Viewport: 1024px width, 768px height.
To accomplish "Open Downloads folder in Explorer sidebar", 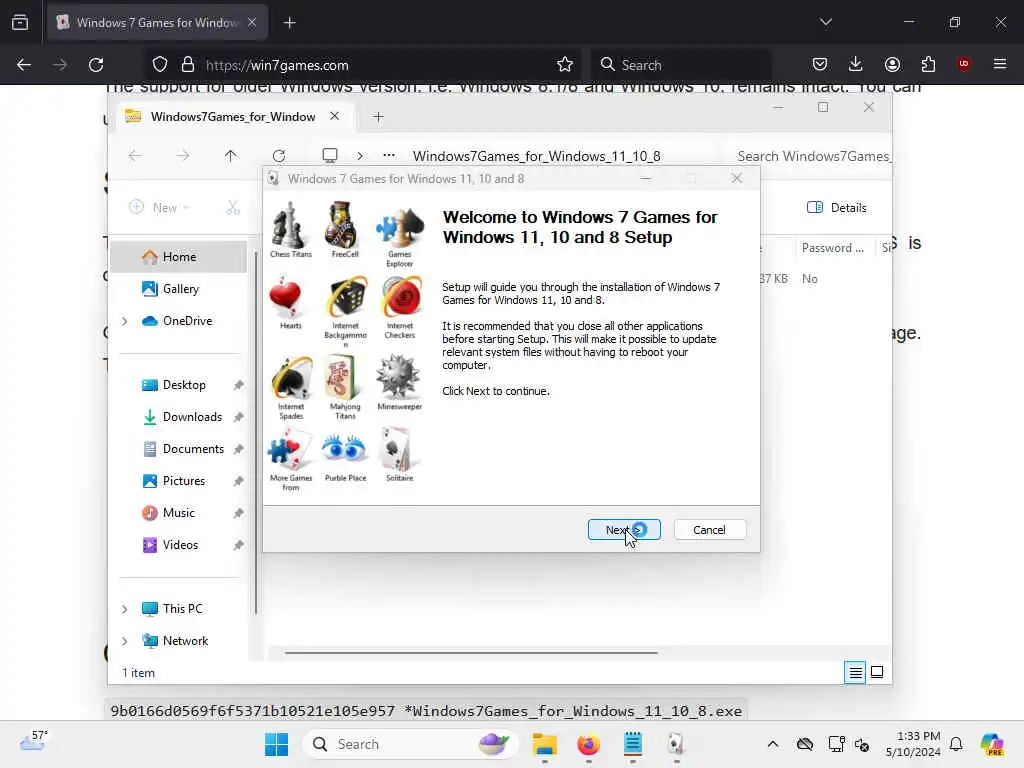I will [179, 417].
